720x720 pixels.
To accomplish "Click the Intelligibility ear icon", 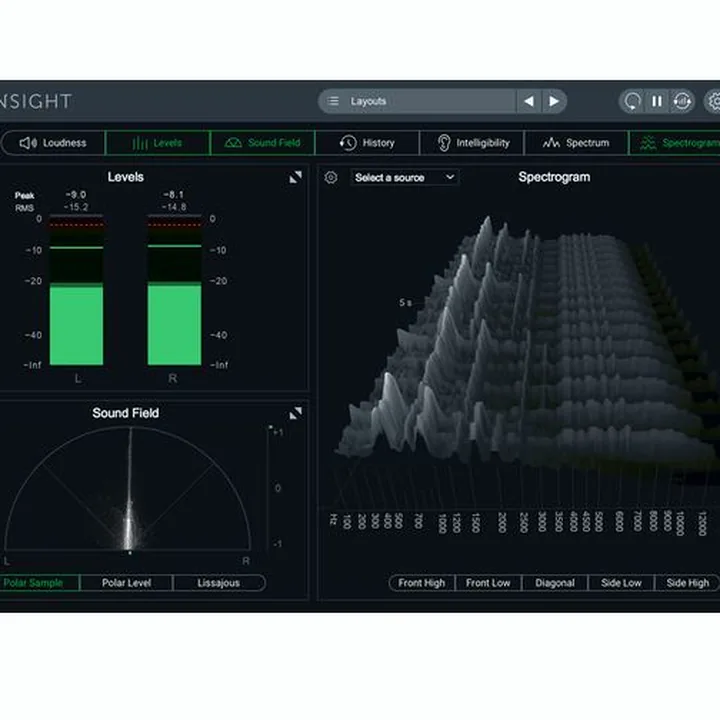I will [444, 143].
